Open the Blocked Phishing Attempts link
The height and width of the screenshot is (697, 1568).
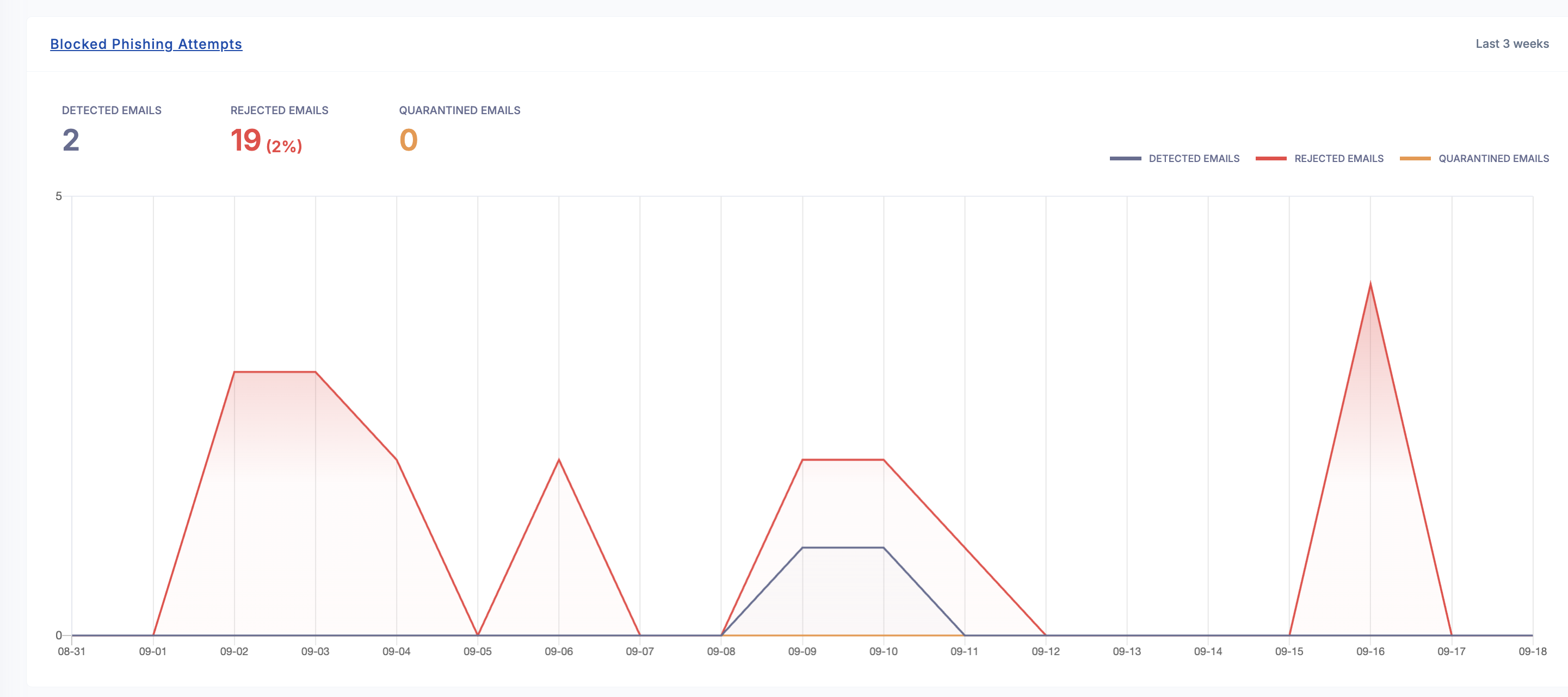(x=146, y=45)
